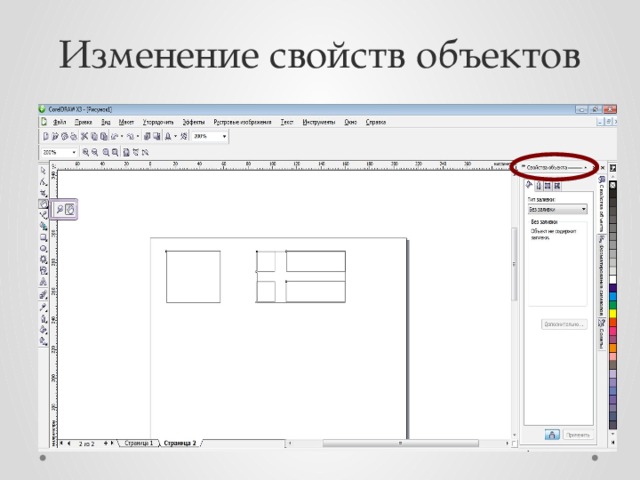The image size is (640, 480).
Task: Switch to Страница 1 page tab
Action: (x=138, y=443)
